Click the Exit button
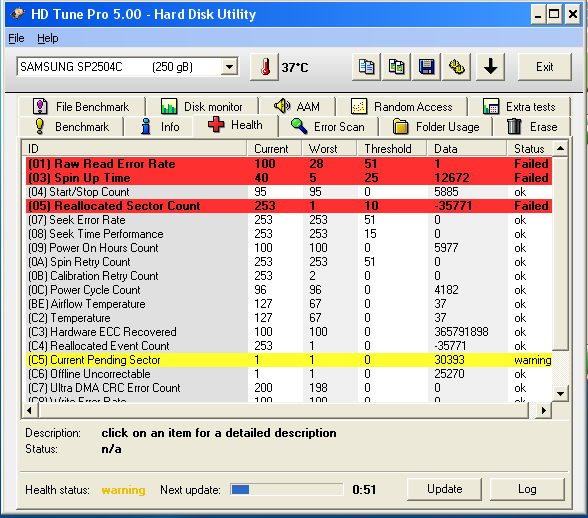The width and height of the screenshot is (588, 518). pyautogui.click(x=544, y=67)
